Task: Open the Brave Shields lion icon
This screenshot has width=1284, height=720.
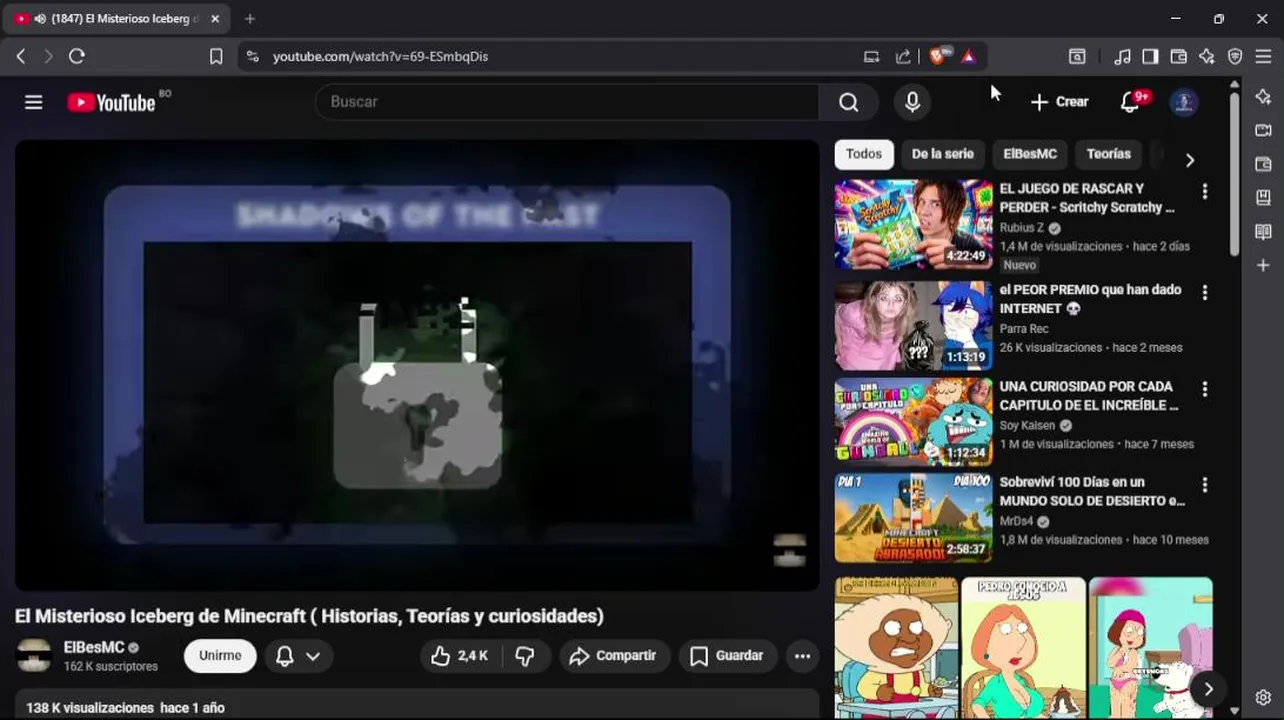Action: 938,57
